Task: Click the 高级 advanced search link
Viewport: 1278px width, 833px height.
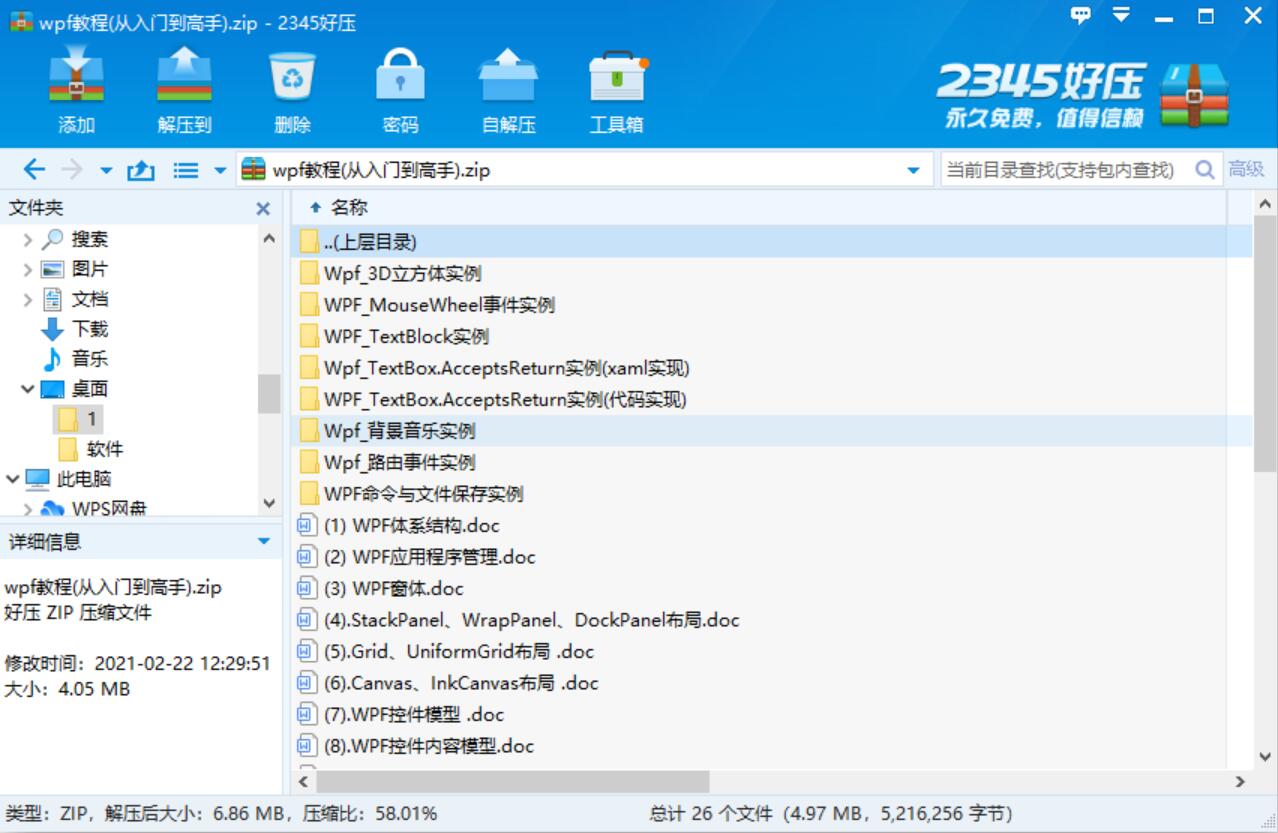Action: tap(1246, 170)
